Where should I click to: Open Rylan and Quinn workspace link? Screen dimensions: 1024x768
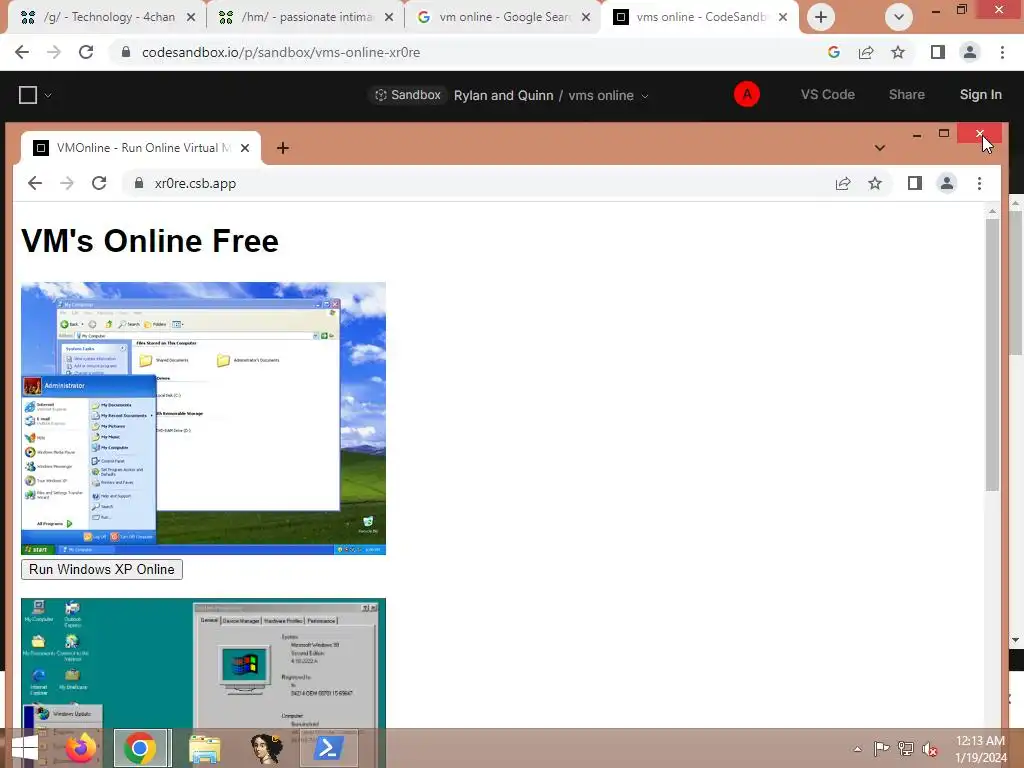click(x=504, y=95)
